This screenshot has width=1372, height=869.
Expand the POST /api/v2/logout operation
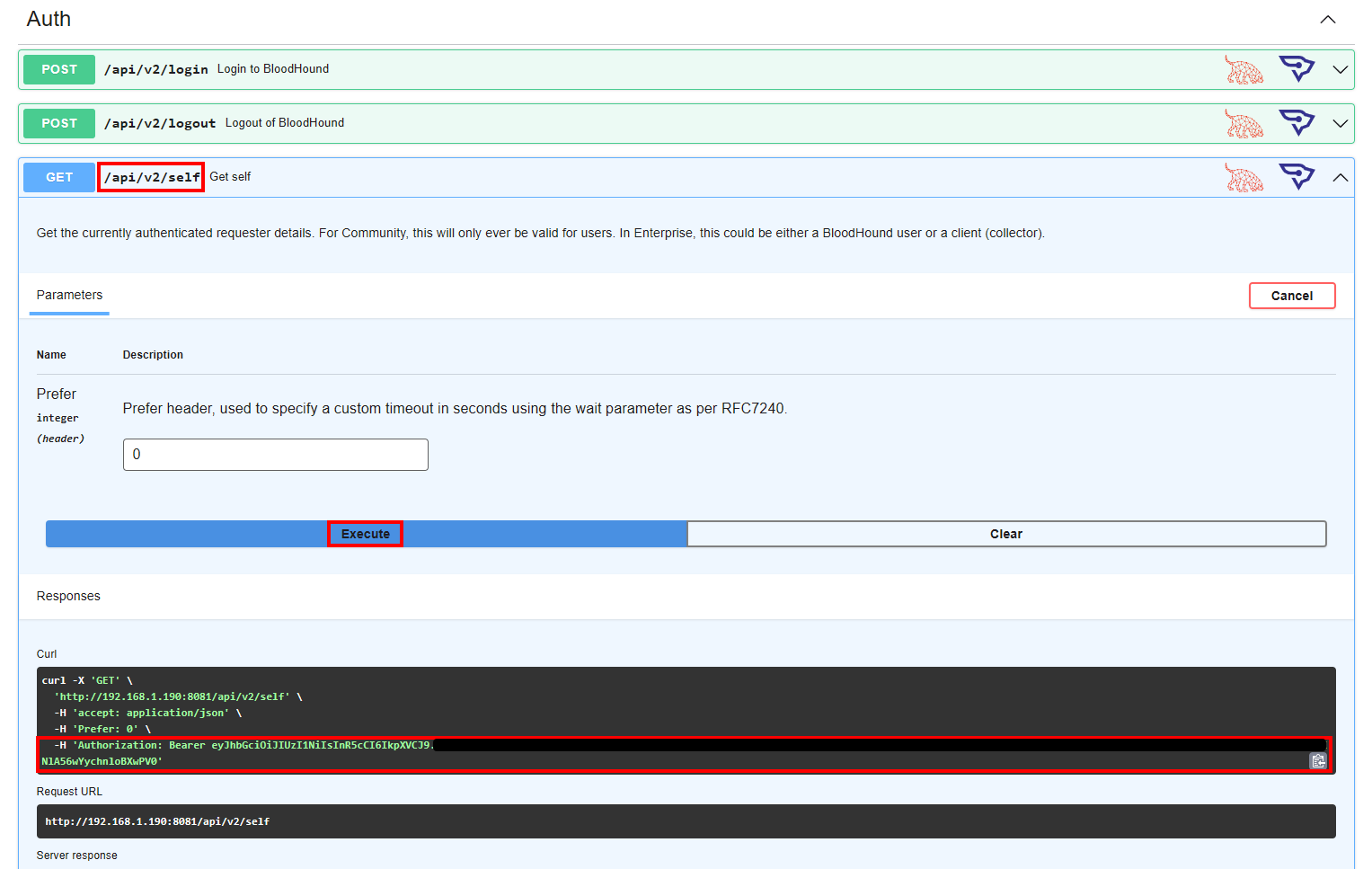pyautogui.click(x=1341, y=124)
